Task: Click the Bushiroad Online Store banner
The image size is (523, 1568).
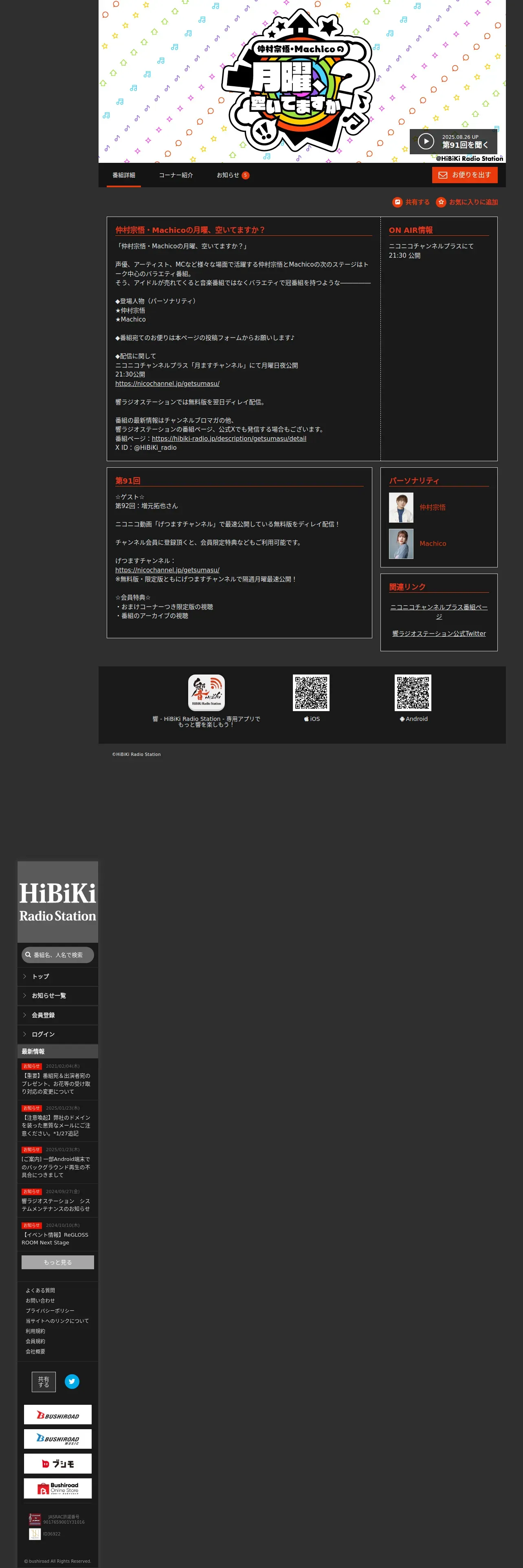Action: pos(58,1488)
